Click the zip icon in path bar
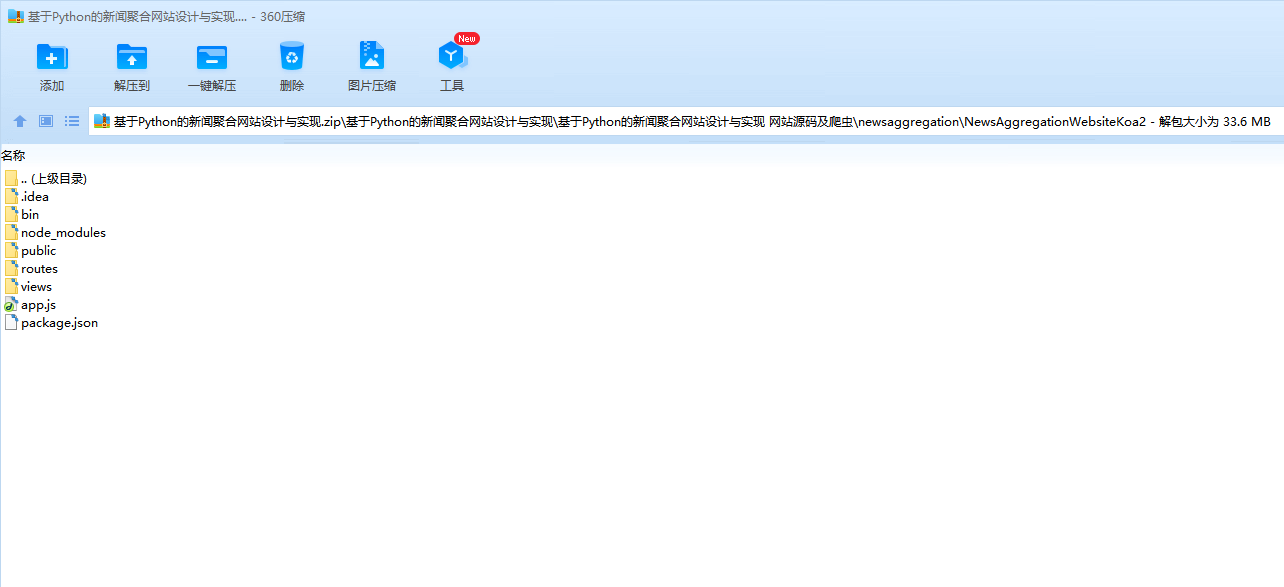The width and height of the screenshot is (1284, 587). [102, 121]
